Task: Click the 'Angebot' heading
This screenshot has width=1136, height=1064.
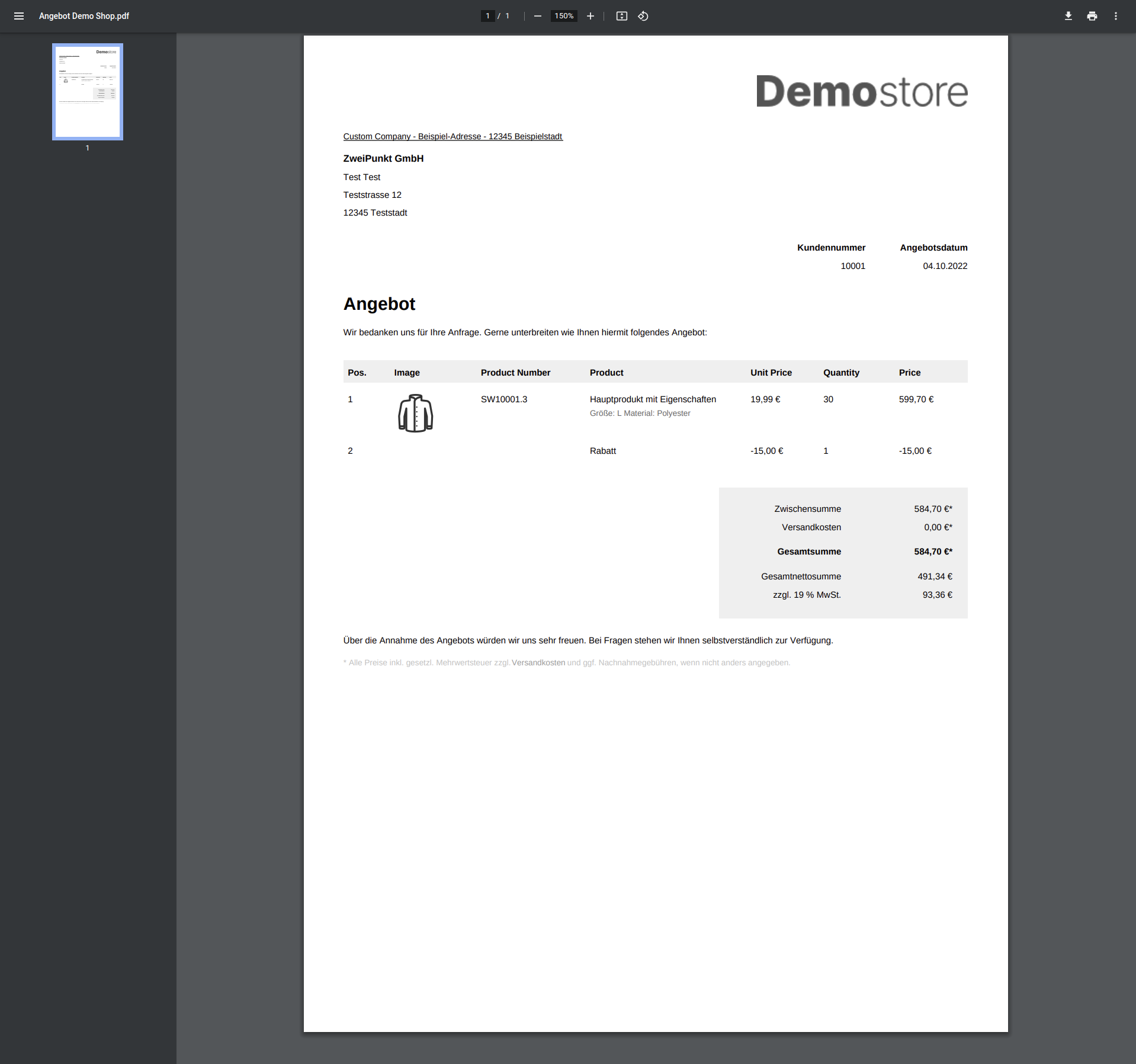Action: pyautogui.click(x=379, y=304)
